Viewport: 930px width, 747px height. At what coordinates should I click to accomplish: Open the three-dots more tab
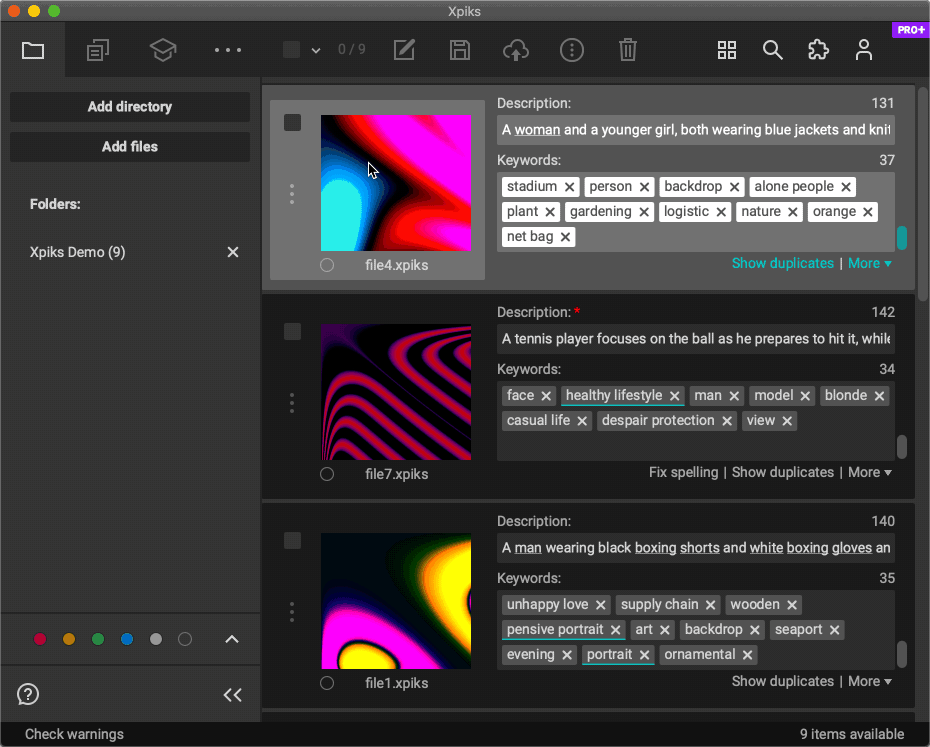pos(228,50)
